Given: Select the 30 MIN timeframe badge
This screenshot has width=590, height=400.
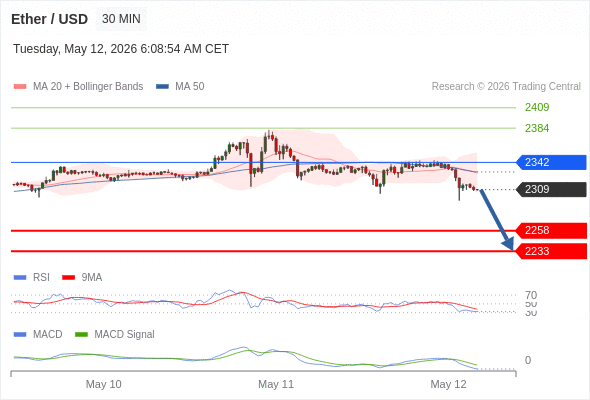Looking at the screenshot, I should tap(121, 19).
